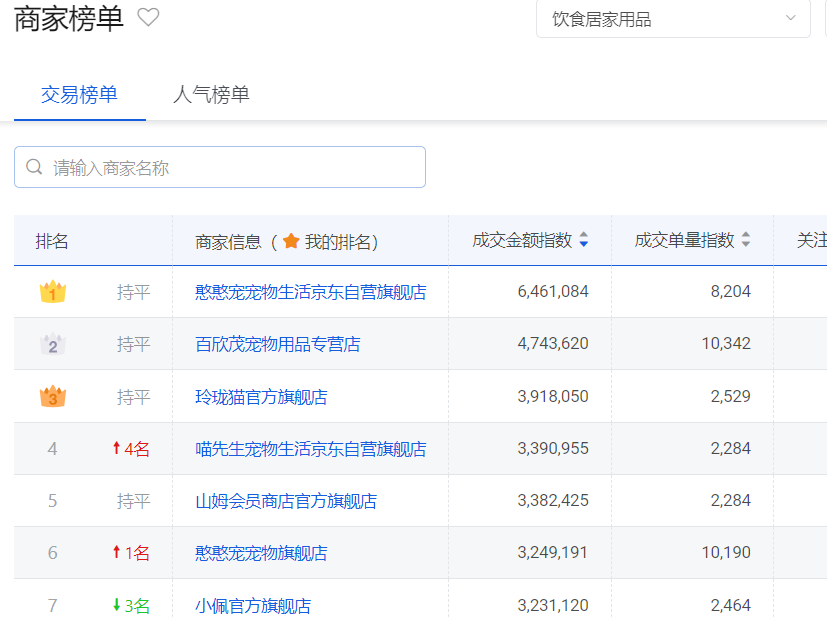Click the silver rank 2 crown badge

point(53,344)
